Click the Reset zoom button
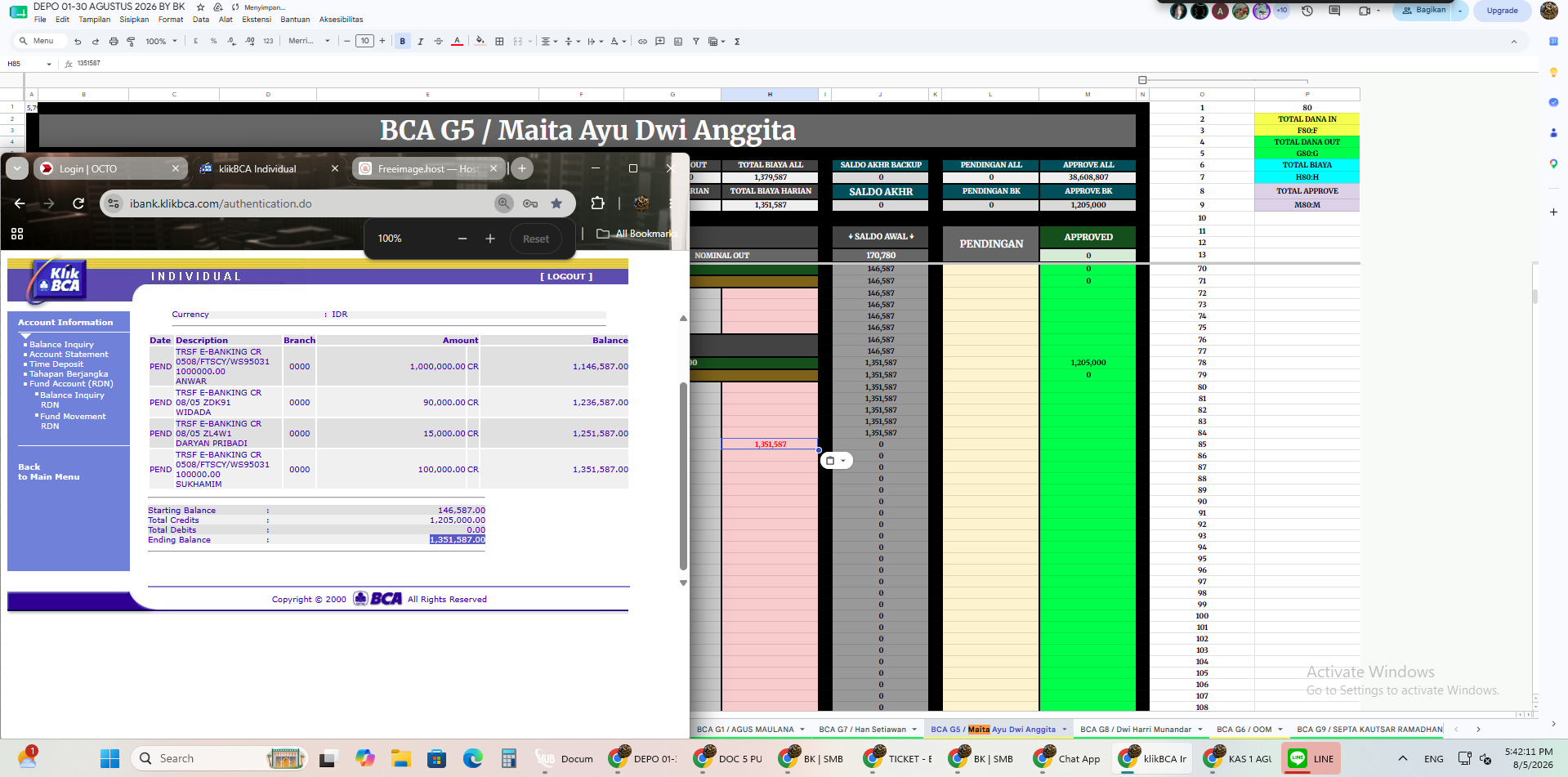1568x777 pixels. pyautogui.click(x=536, y=239)
